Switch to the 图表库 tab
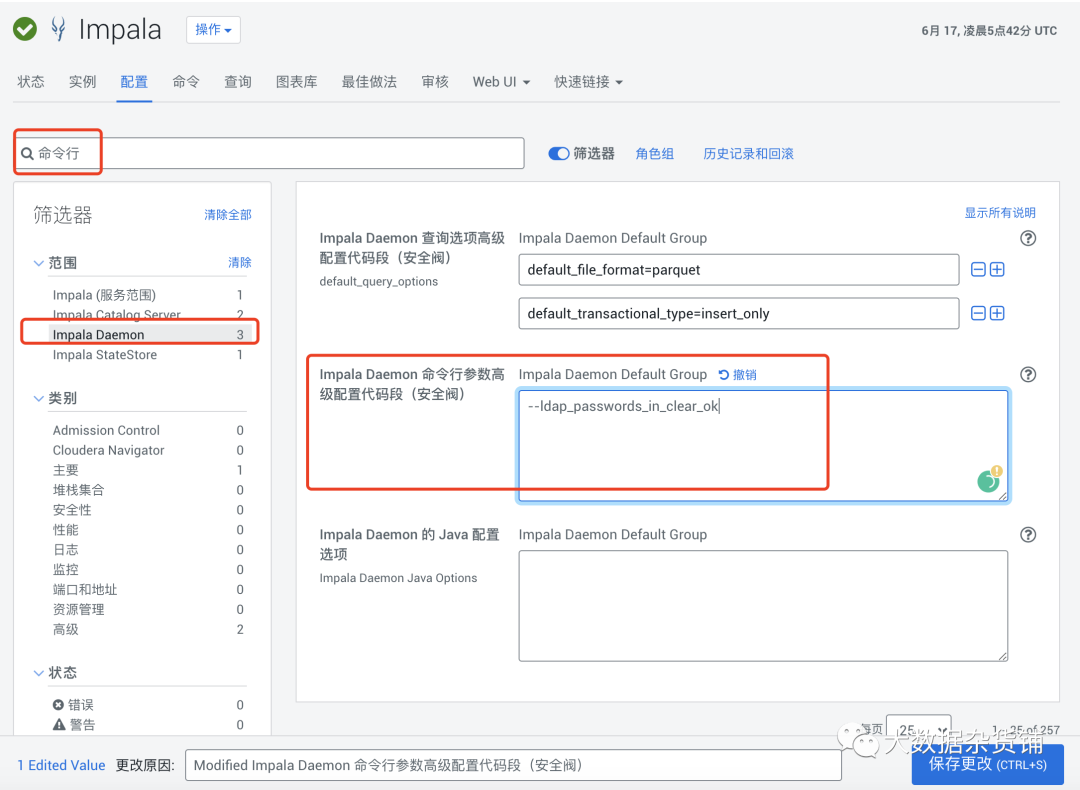 click(297, 82)
